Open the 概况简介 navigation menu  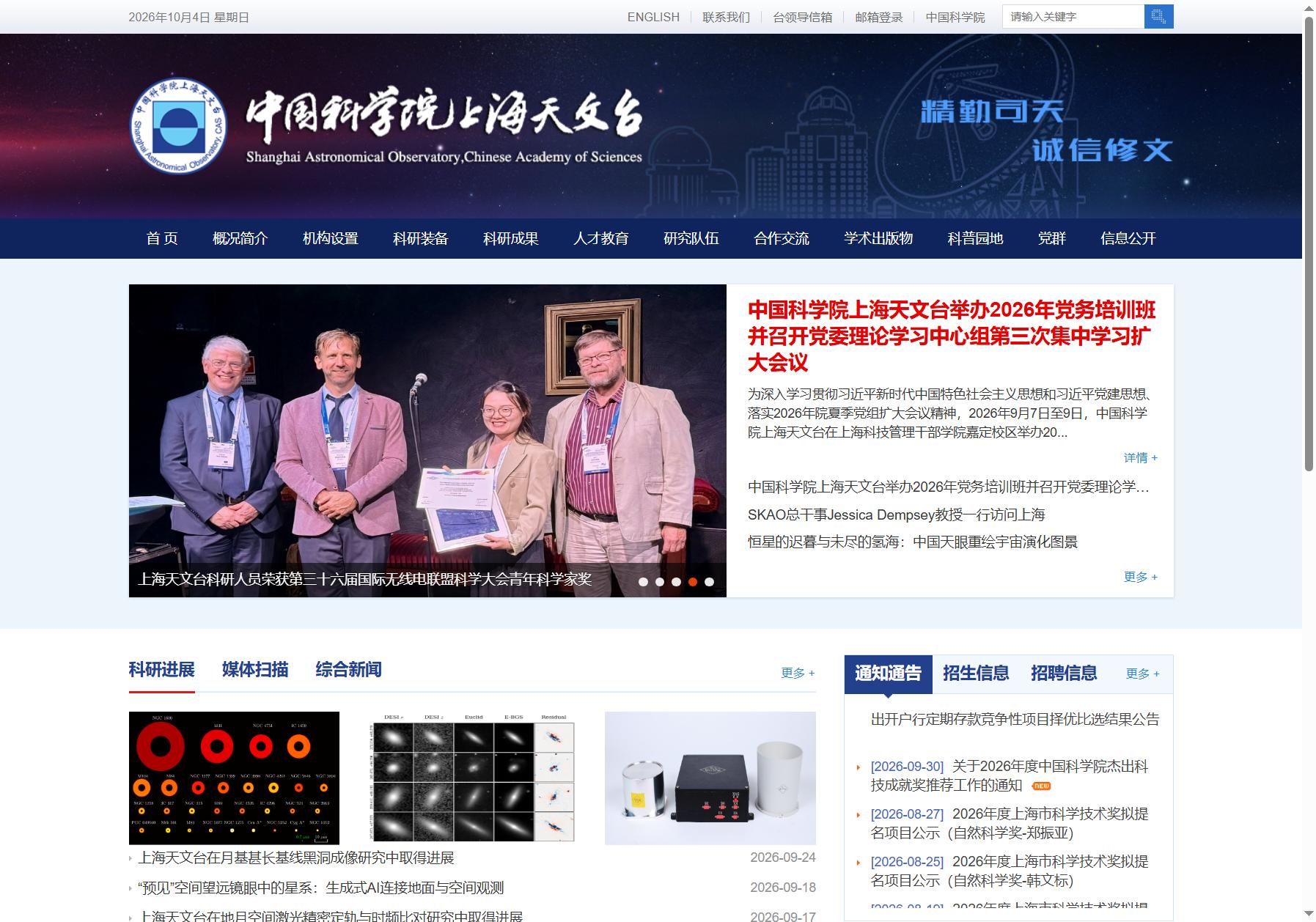tap(240, 238)
